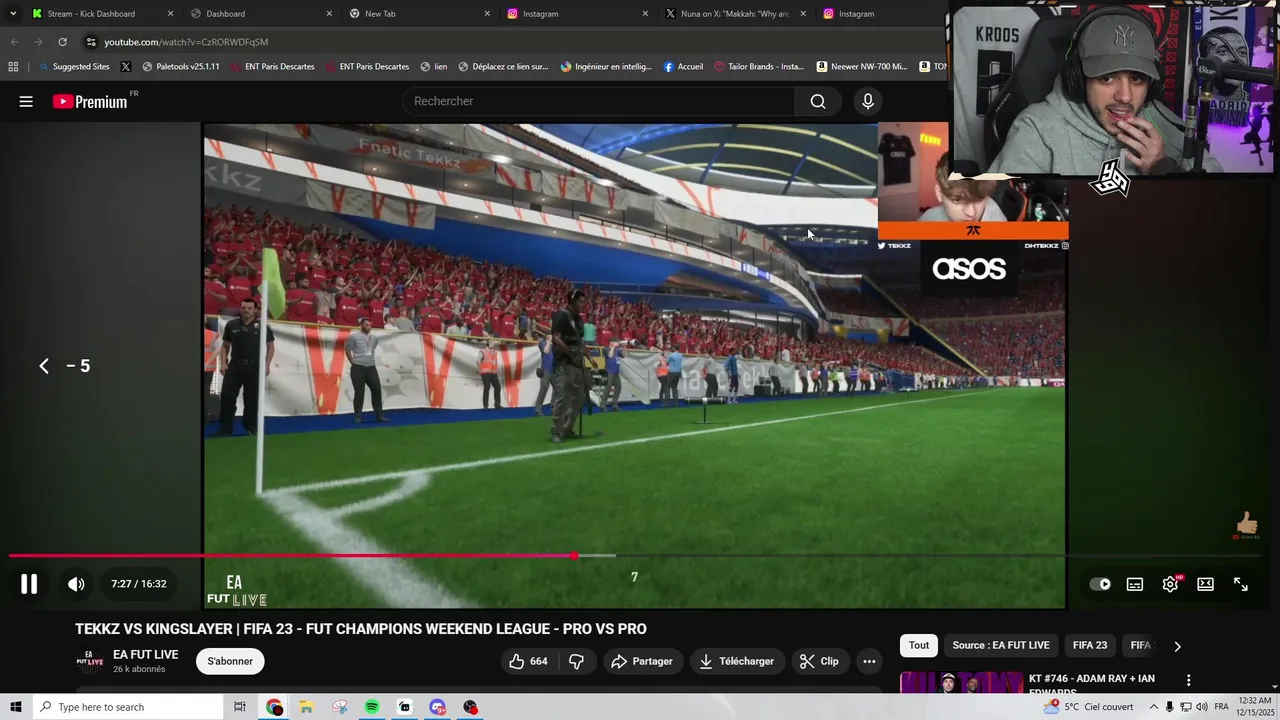Open the Tailor Brands bookmark

(759, 67)
